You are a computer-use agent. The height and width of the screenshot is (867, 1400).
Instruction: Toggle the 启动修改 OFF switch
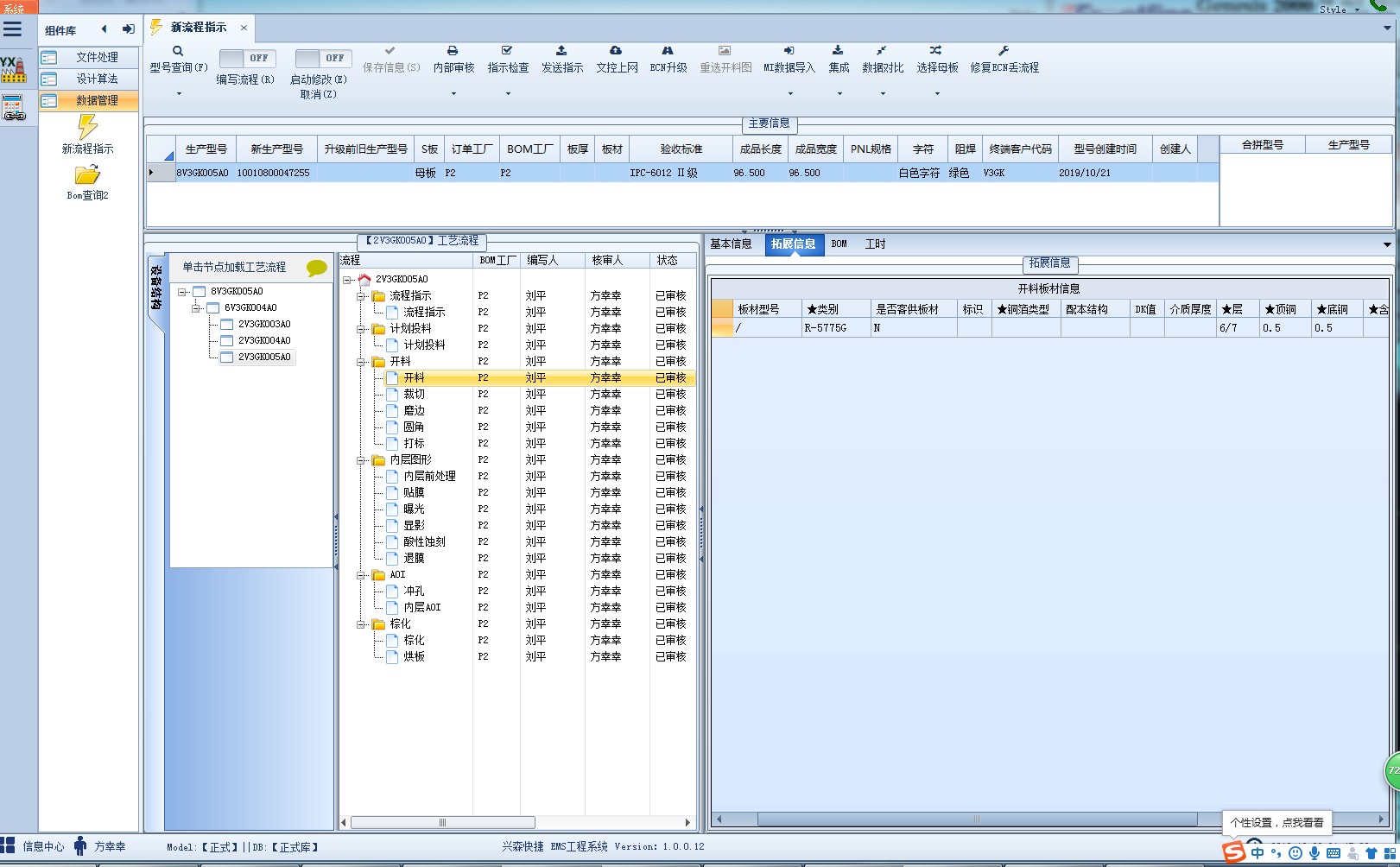(322, 58)
